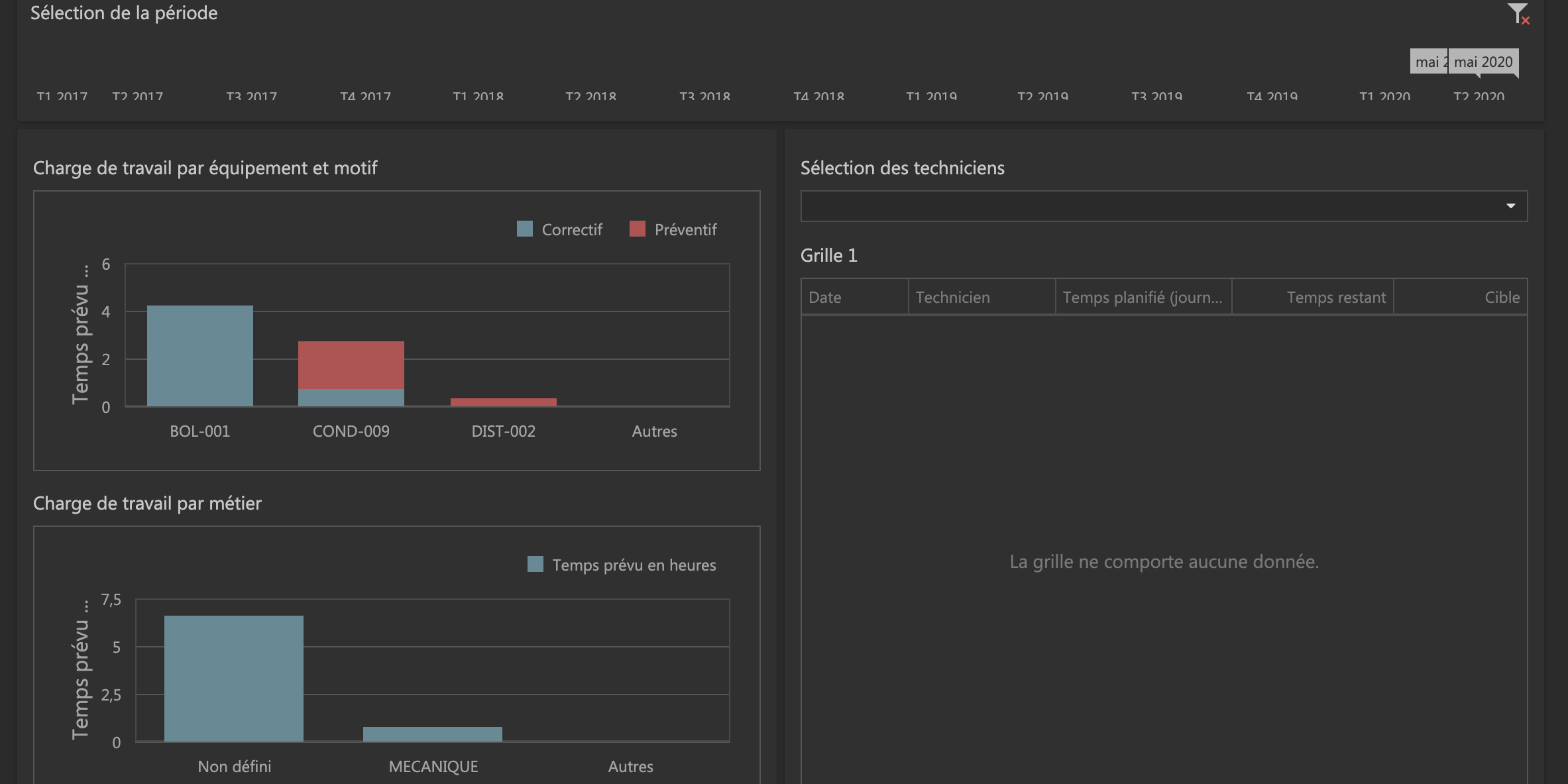The height and width of the screenshot is (784, 1568).
Task: Click 'Temps prévu en heures' legend label
Action: (634, 565)
